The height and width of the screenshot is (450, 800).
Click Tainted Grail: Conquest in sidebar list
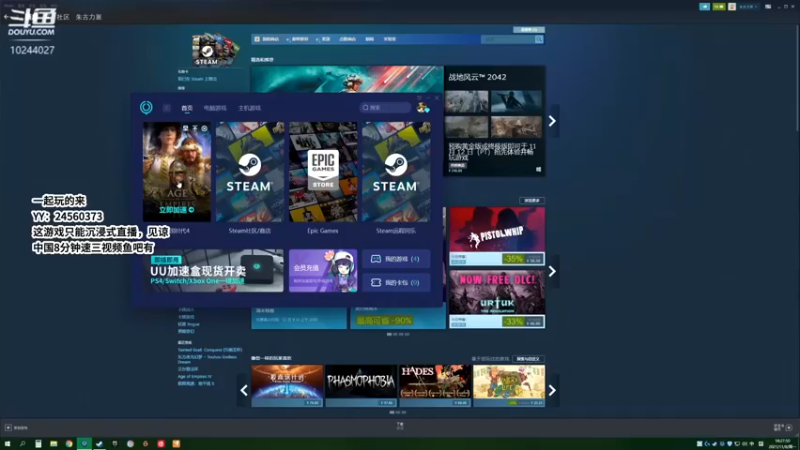[x=210, y=350]
